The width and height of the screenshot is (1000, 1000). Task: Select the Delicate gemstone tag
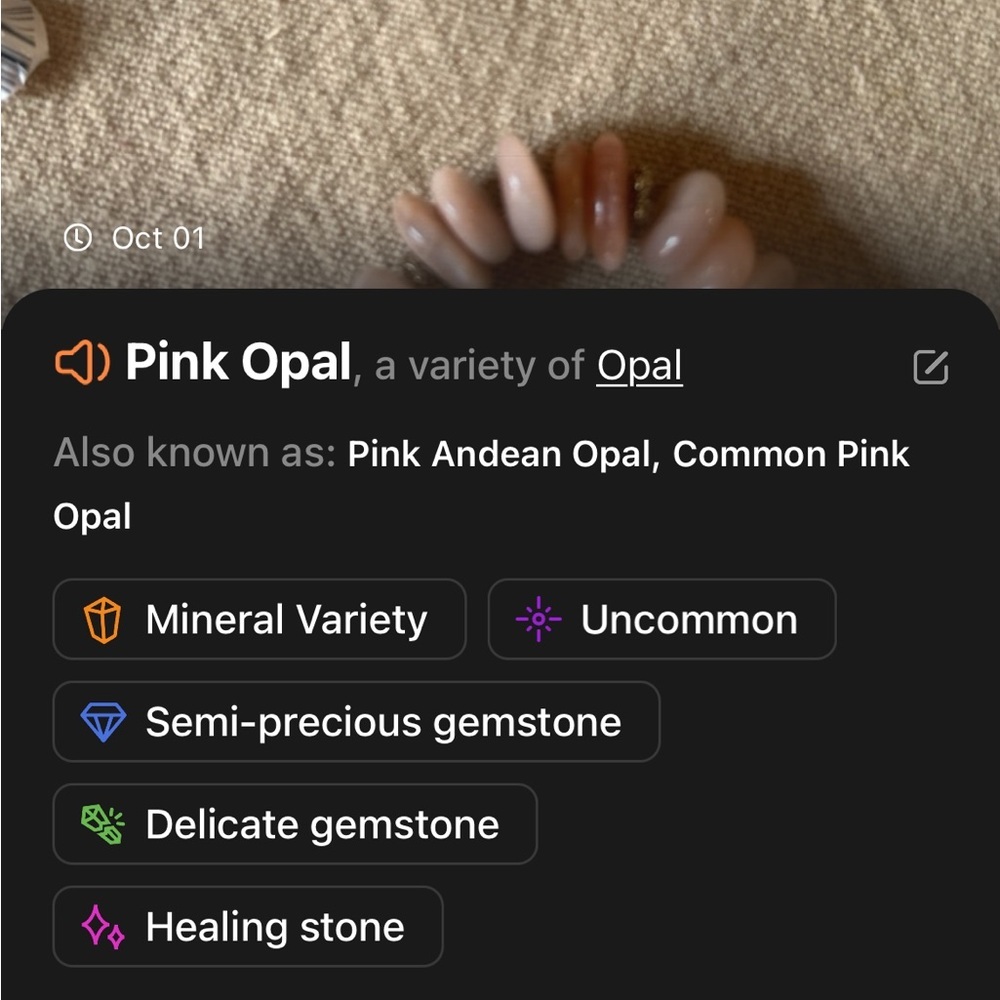[x=295, y=825]
